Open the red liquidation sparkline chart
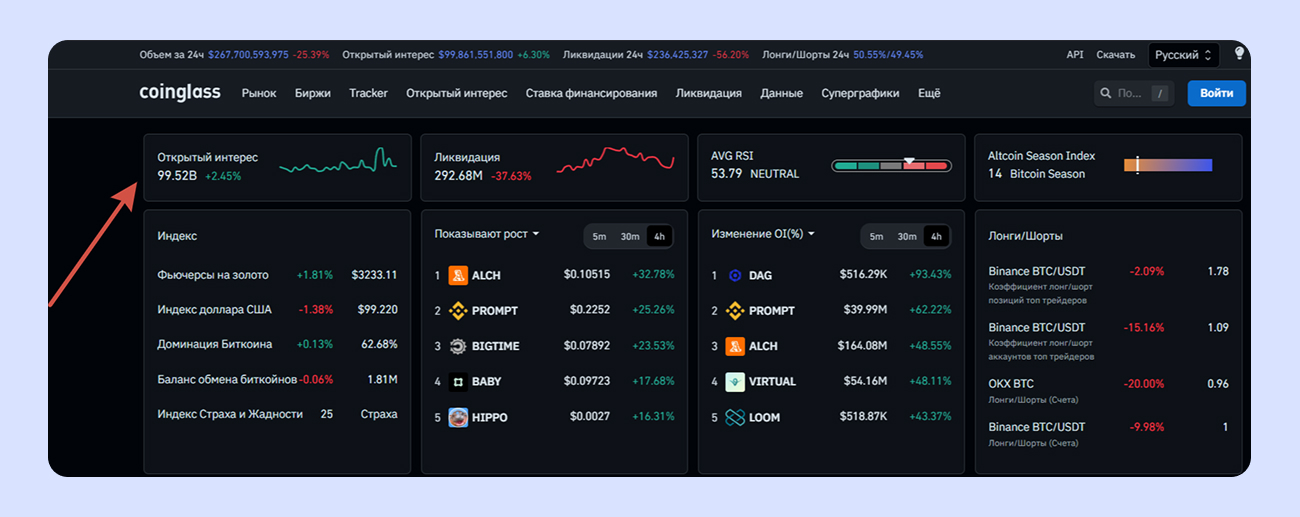 (615, 160)
